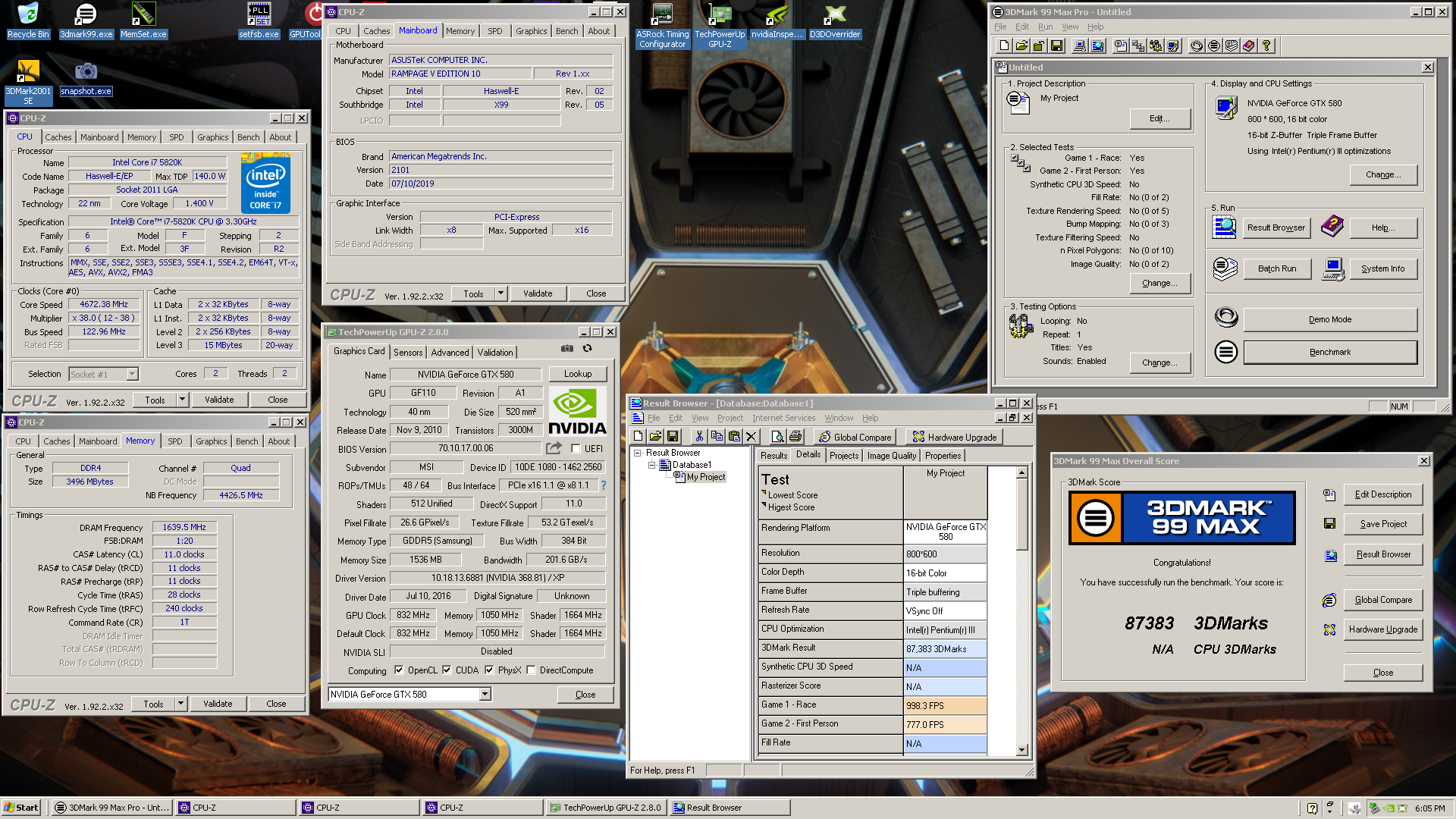Open nvidiaInspector desktop icon
This screenshot has width=1456, height=819.
pos(777,21)
